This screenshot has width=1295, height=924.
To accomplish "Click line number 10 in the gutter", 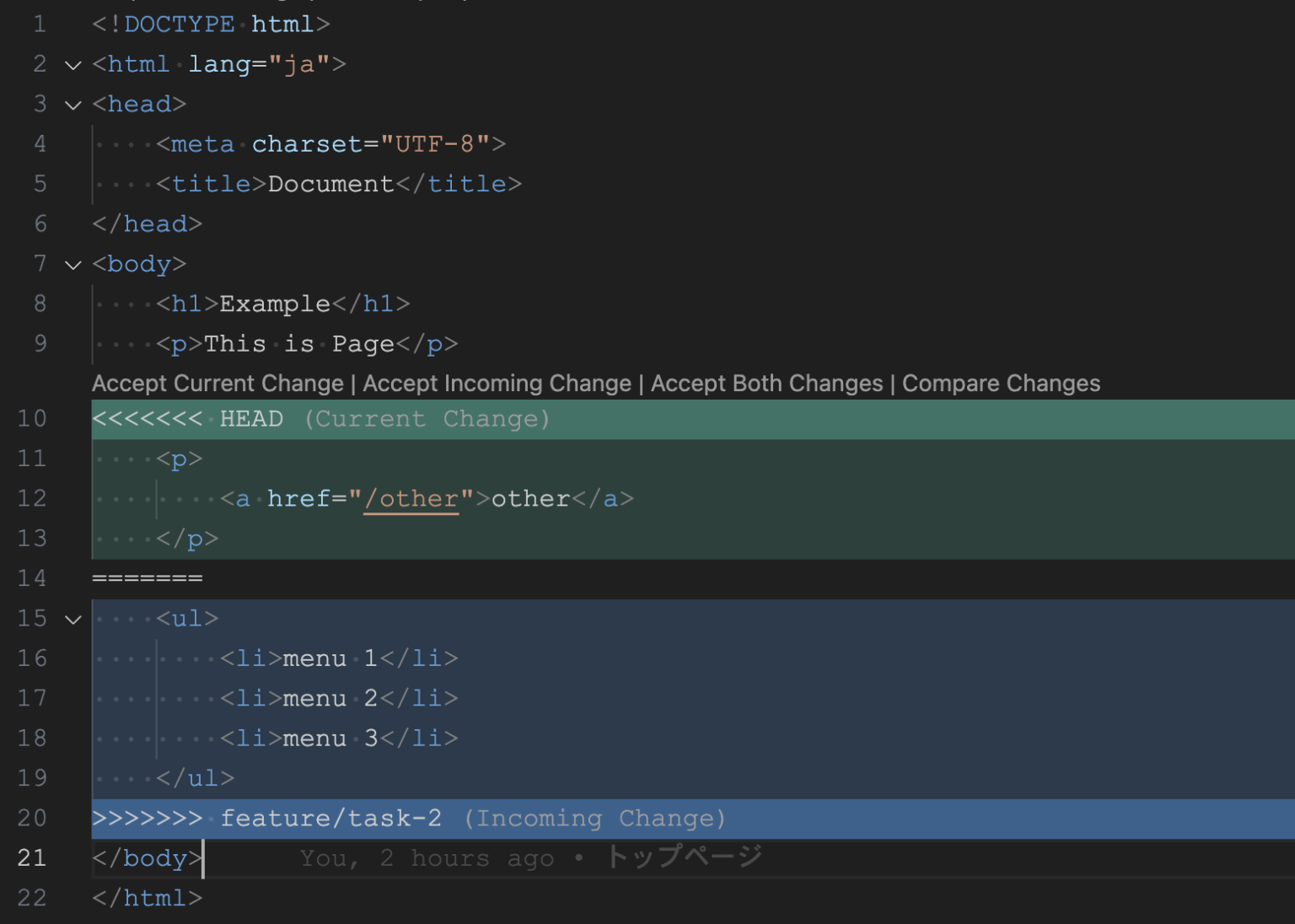I will [32, 418].
